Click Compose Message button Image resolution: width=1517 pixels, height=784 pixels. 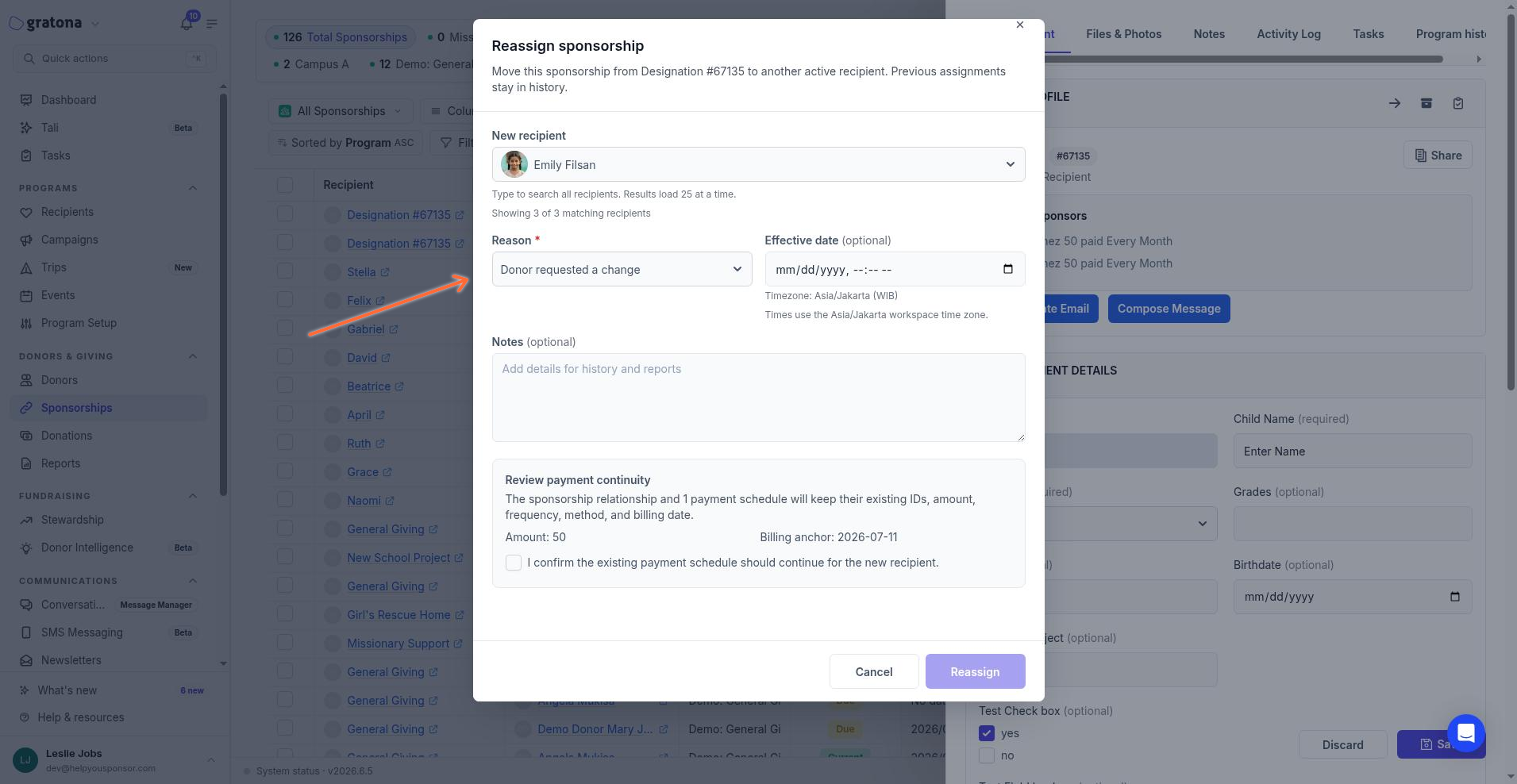pos(1169,309)
